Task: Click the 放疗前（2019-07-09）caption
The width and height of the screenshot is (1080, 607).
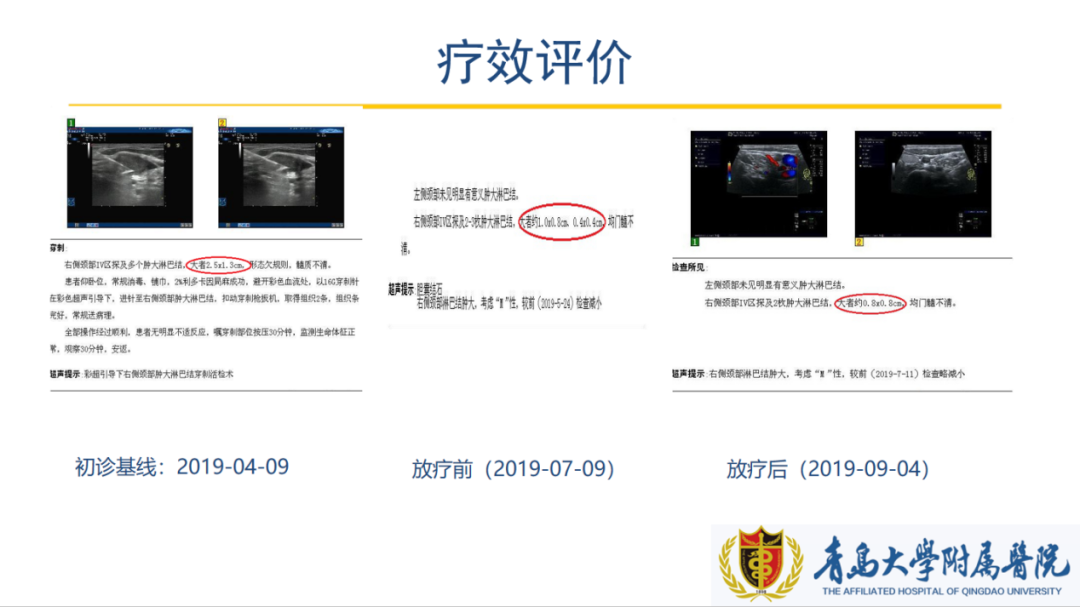Action: click(513, 469)
